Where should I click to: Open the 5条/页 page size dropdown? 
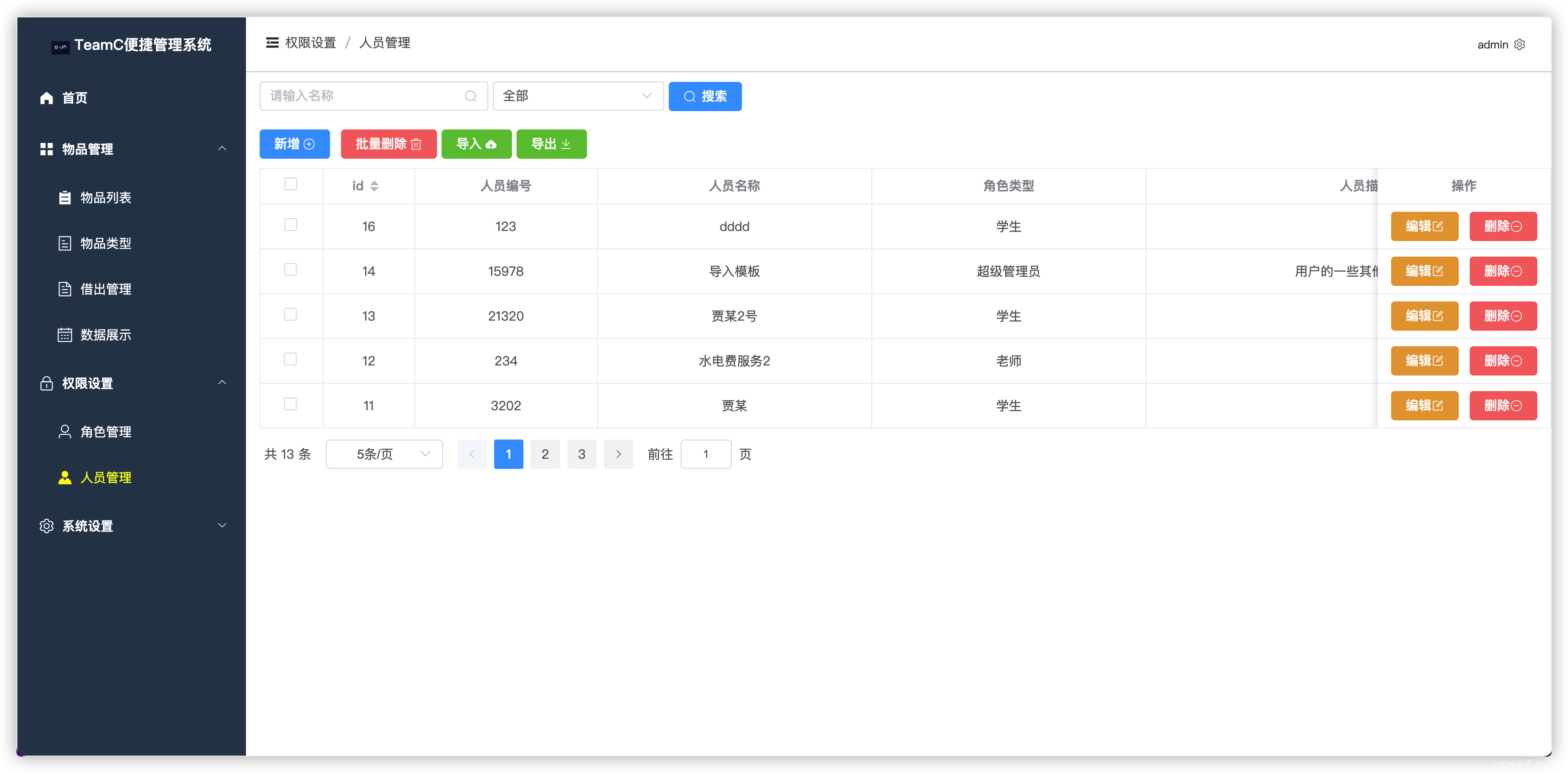(384, 454)
